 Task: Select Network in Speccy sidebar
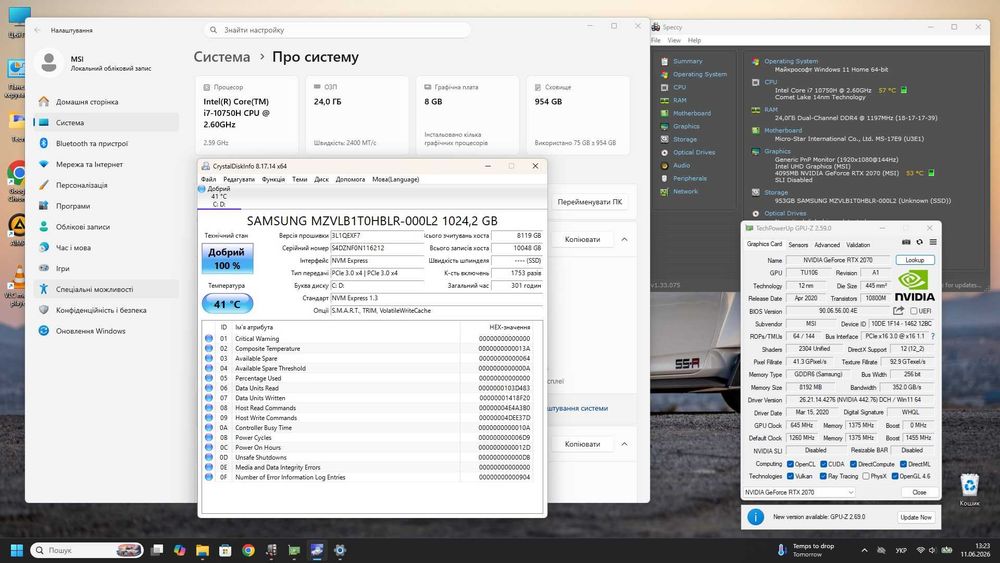686,191
